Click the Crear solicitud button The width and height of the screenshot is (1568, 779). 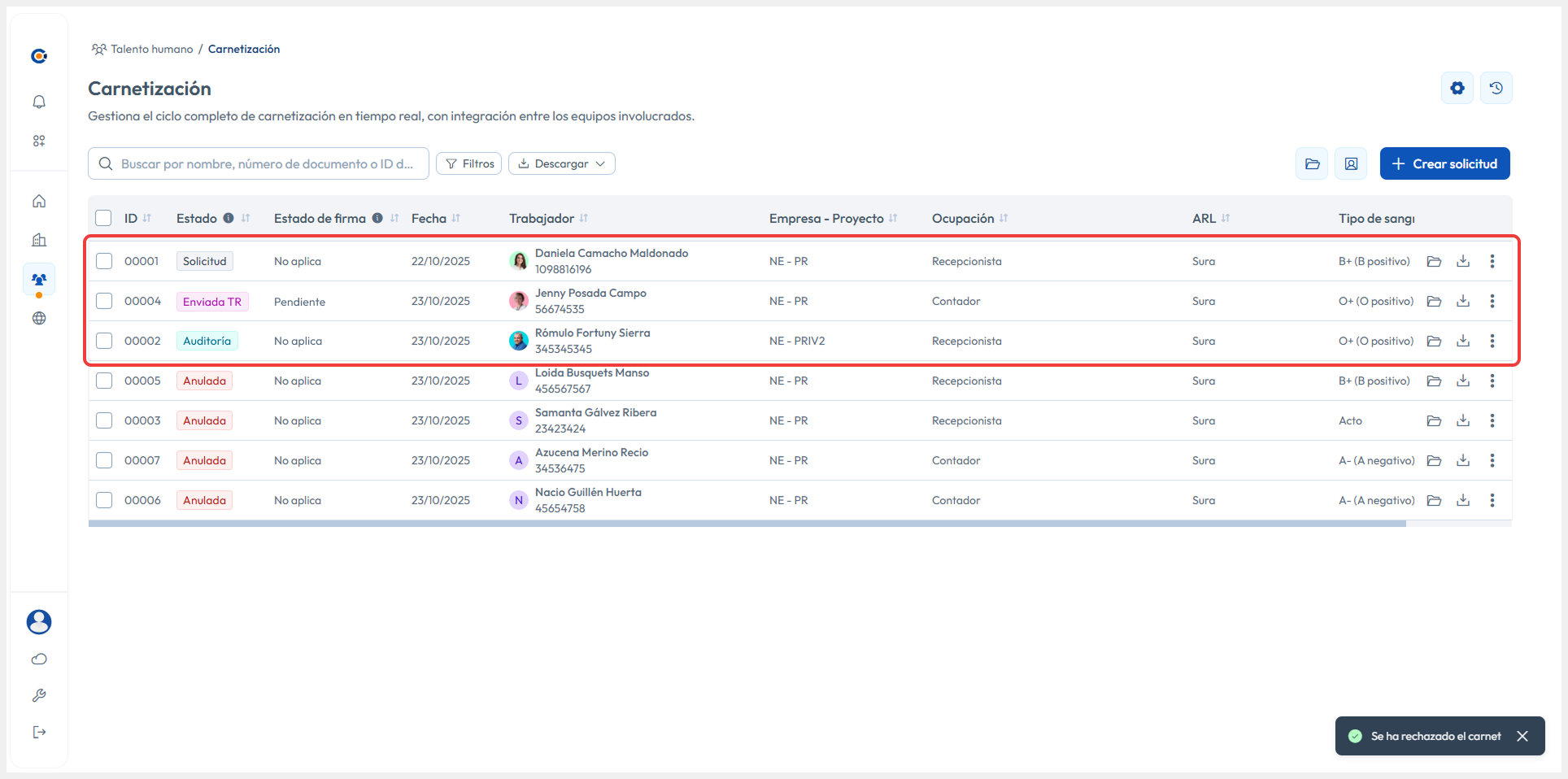click(x=1444, y=163)
